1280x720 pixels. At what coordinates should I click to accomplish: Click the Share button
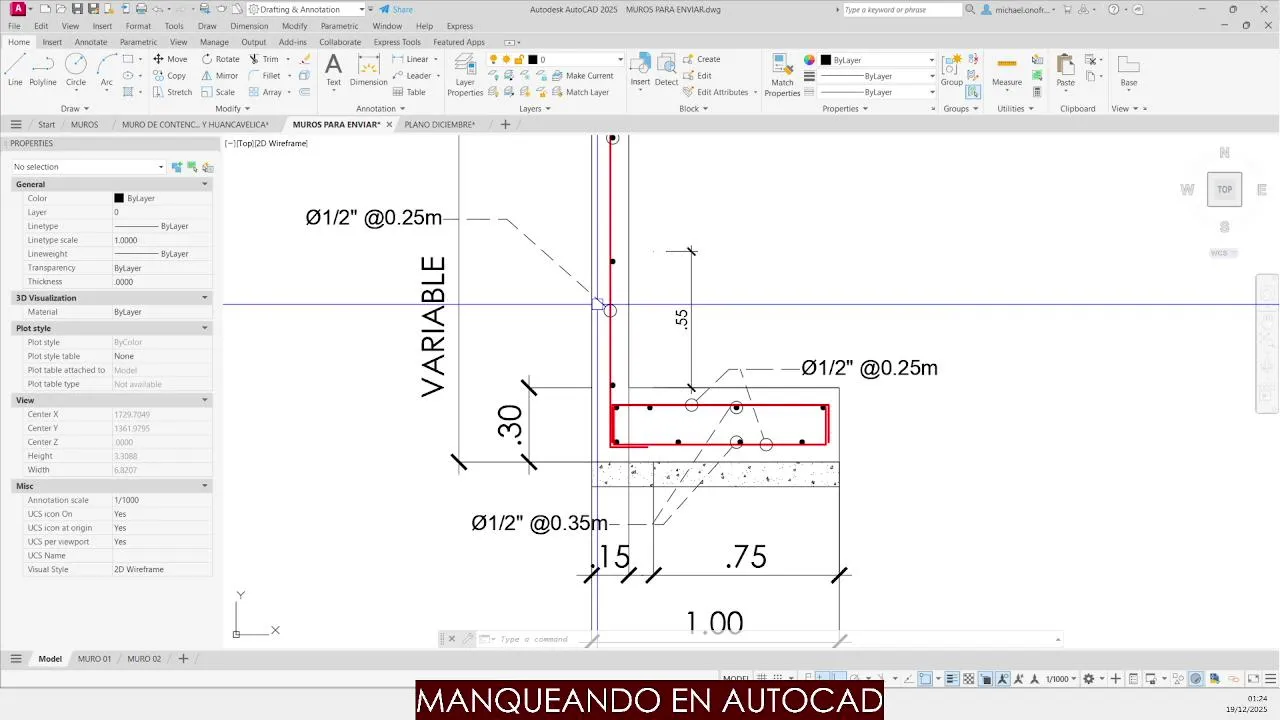click(x=396, y=9)
